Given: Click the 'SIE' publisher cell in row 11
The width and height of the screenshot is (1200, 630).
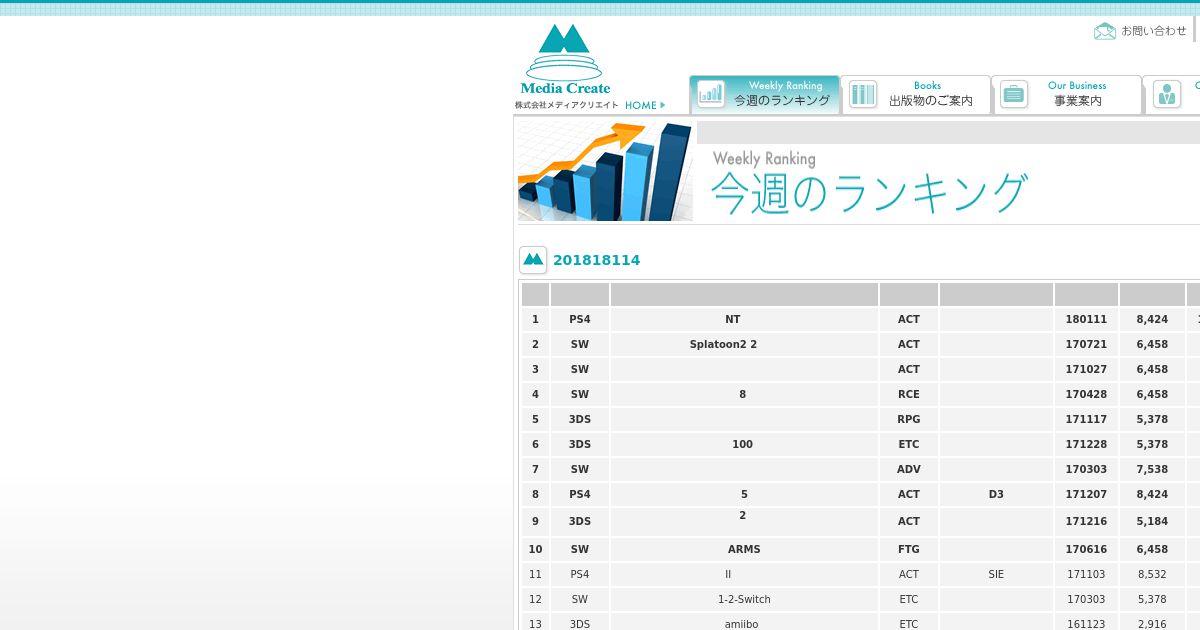Looking at the screenshot, I should tap(996, 574).
